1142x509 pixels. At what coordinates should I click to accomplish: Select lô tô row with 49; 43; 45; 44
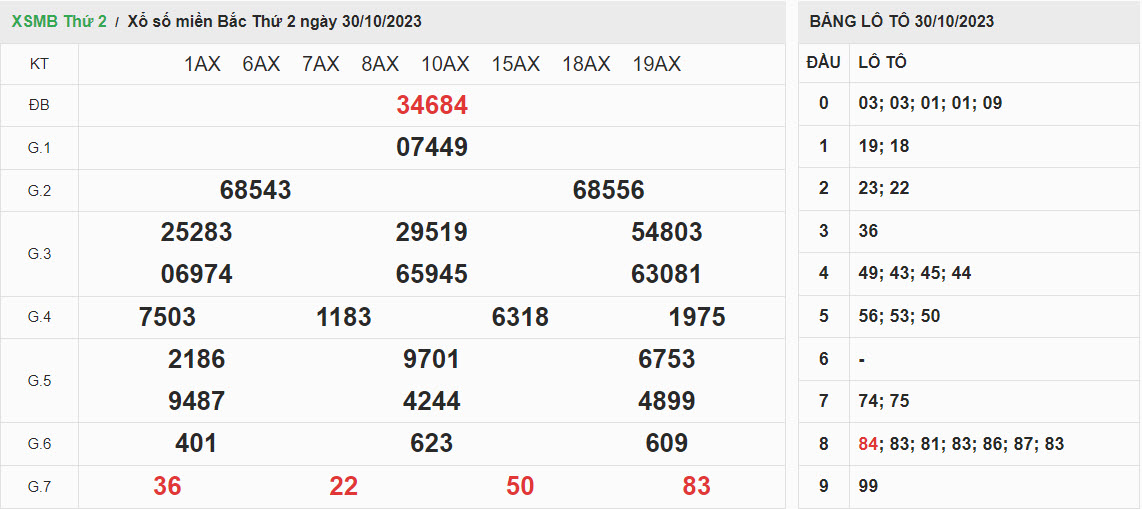(x=914, y=273)
